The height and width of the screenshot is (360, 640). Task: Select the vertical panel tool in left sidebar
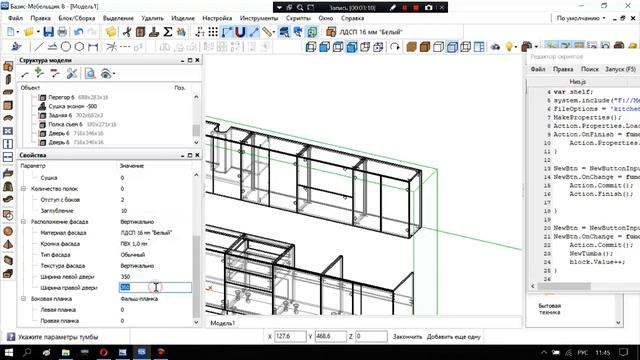point(8,79)
